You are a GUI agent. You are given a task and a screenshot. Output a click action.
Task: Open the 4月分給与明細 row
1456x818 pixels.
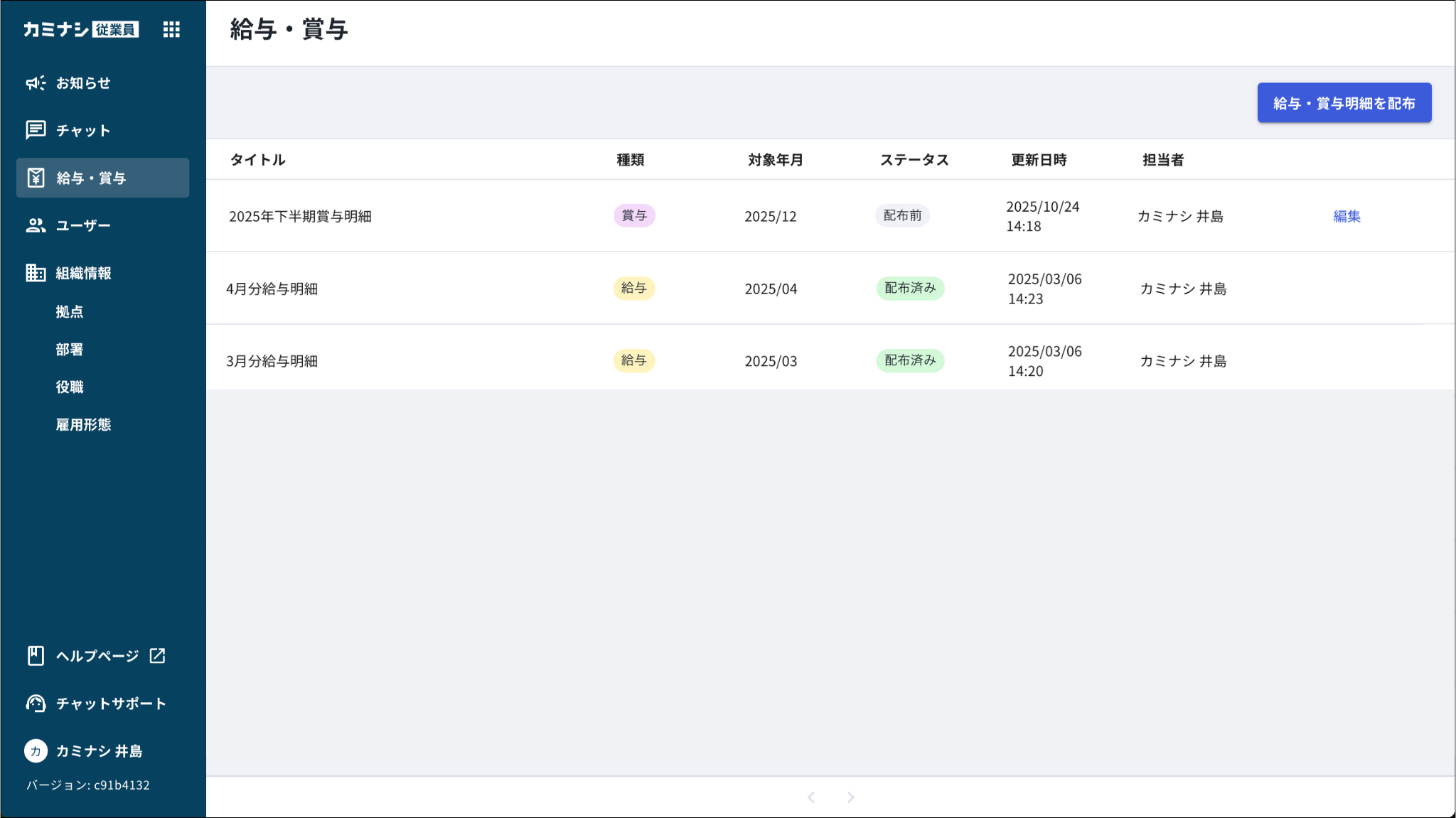click(x=272, y=289)
